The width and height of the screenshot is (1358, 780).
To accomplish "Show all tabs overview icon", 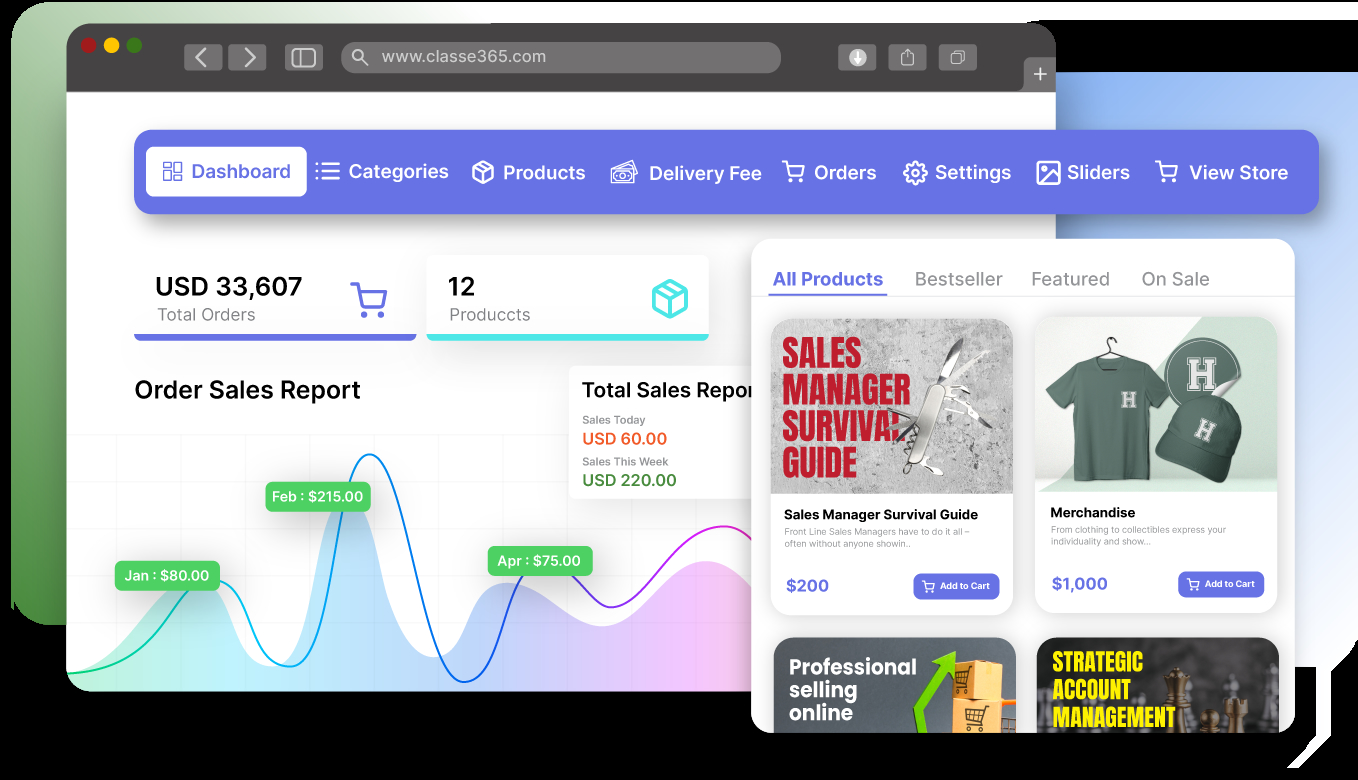I will [x=957, y=57].
